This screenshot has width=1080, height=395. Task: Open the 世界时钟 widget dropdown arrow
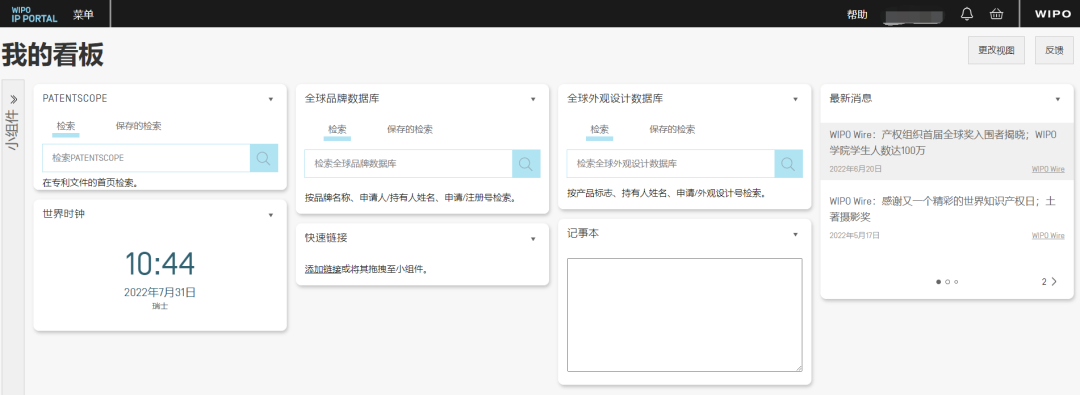271,215
